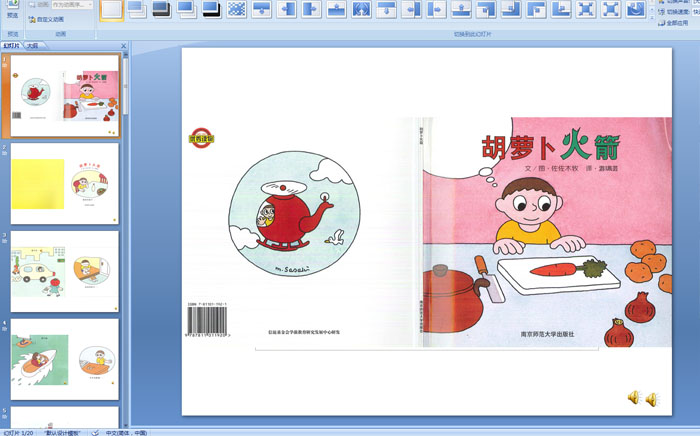
Task: Apply the Fade Through Black transition
Action: (162, 9)
